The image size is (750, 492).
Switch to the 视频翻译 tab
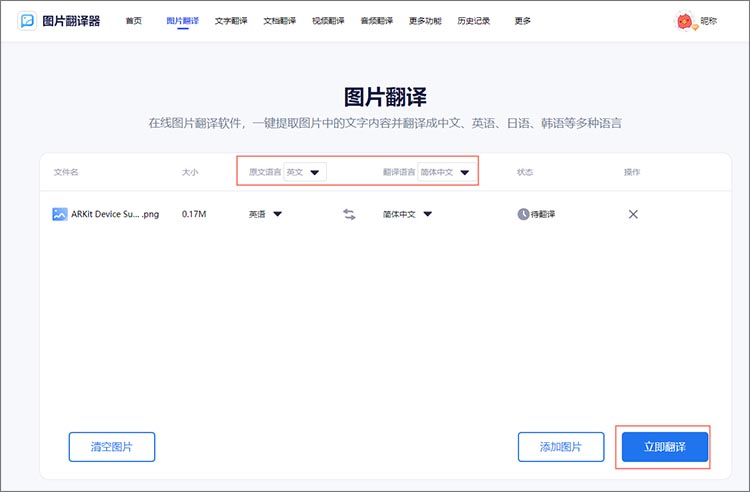pyautogui.click(x=328, y=21)
